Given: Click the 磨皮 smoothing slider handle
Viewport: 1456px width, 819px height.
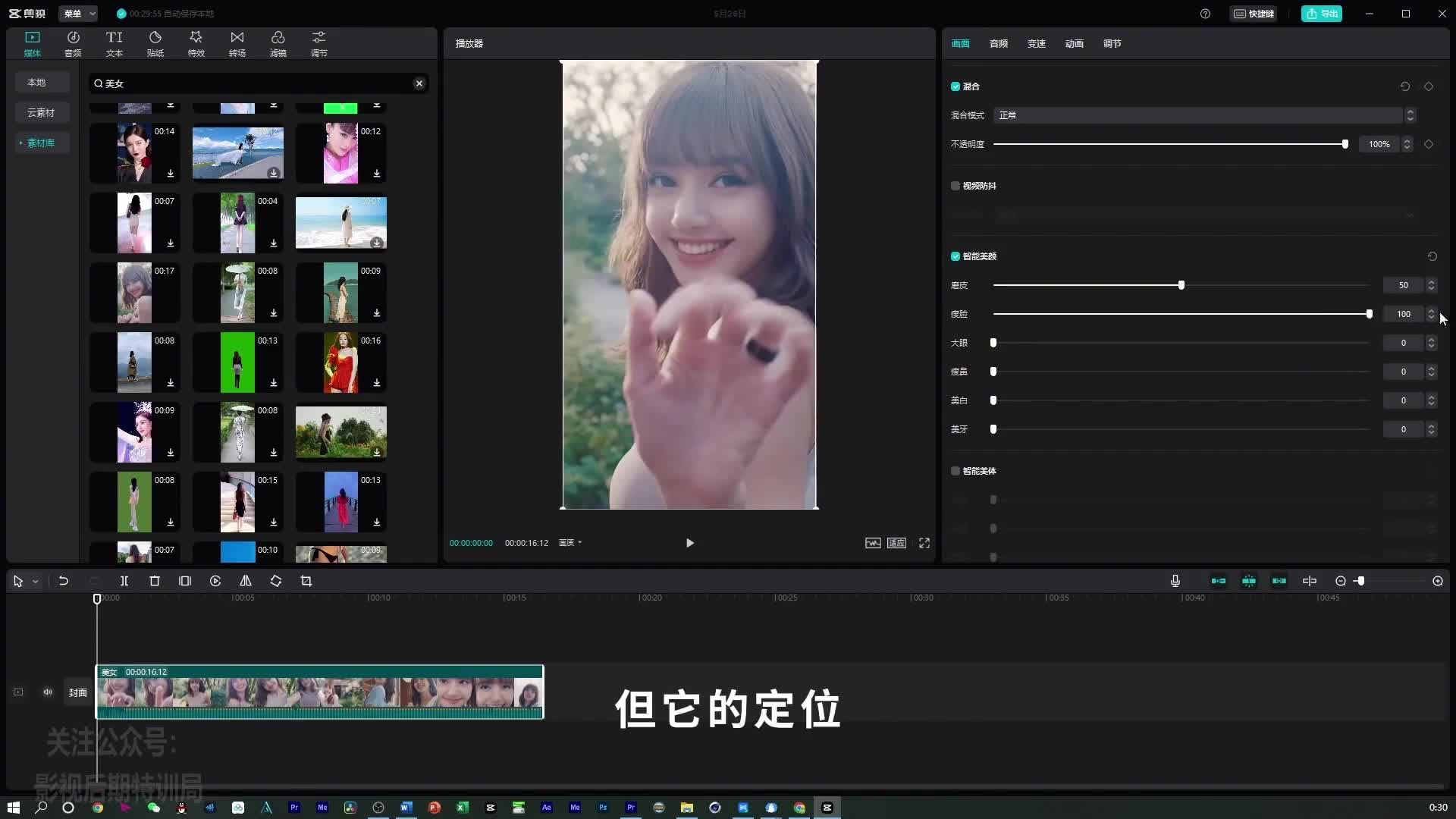Looking at the screenshot, I should [x=1181, y=285].
